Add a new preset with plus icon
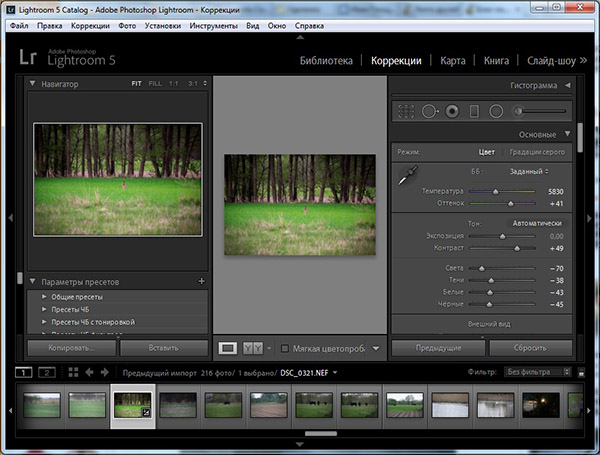The height and width of the screenshot is (455, 600). click(x=201, y=282)
